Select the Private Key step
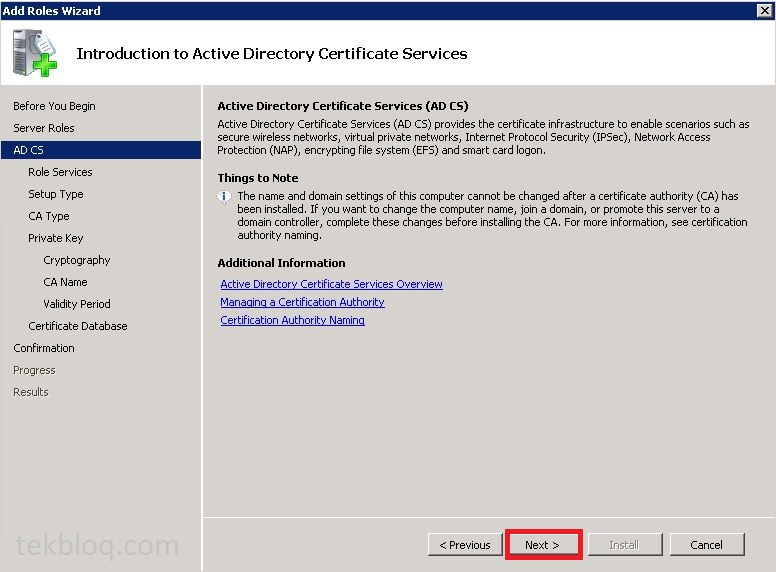The image size is (776, 572). 56,238
